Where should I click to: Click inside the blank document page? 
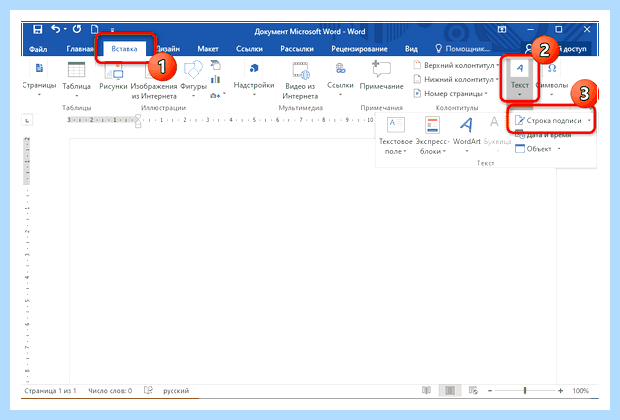pos(312,261)
